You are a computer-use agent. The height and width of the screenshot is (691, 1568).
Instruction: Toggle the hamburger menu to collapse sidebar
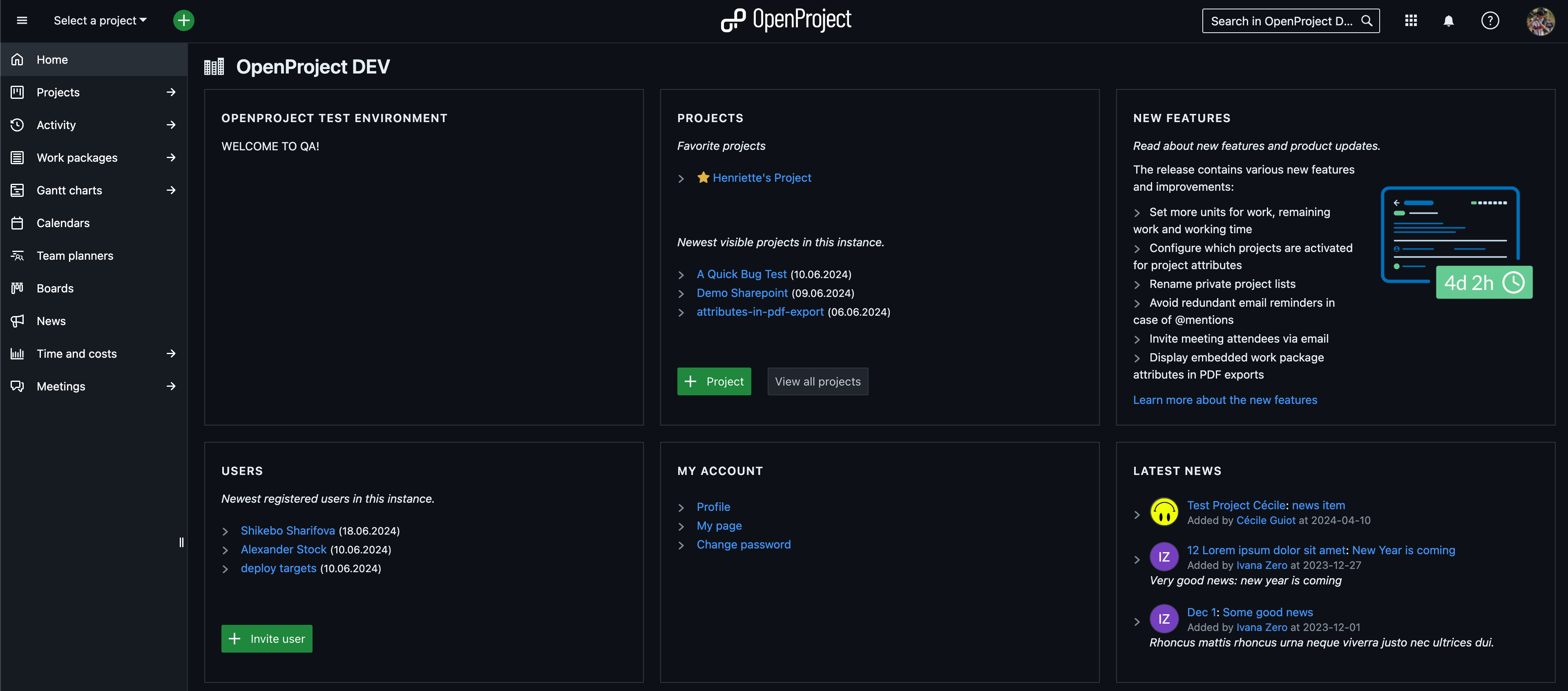coord(21,20)
